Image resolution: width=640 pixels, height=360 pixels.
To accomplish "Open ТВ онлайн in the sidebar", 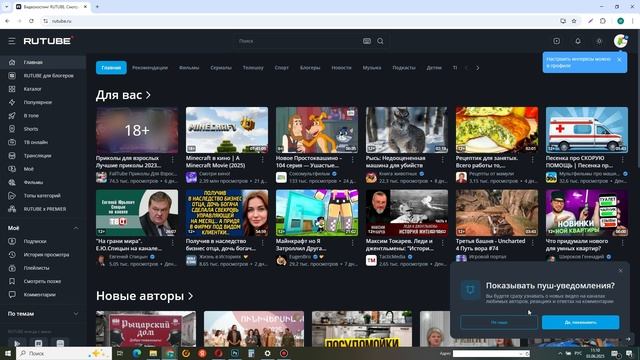I will tap(43, 142).
